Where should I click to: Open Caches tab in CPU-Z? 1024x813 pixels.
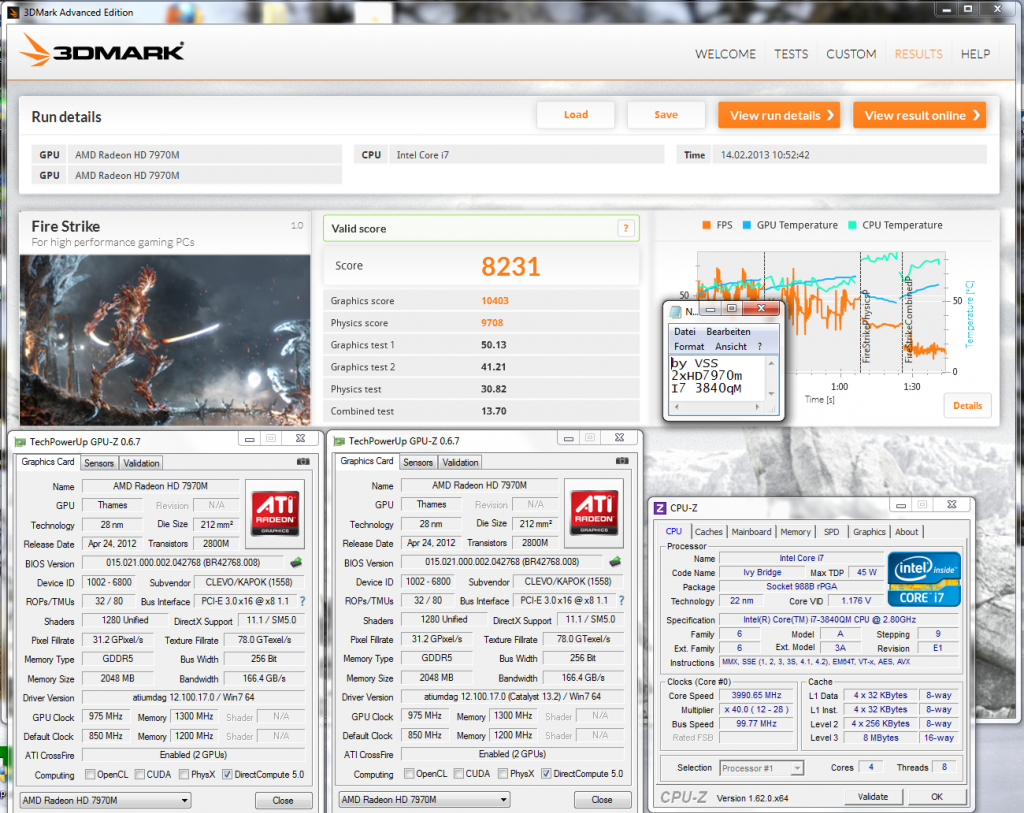tap(709, 532)
